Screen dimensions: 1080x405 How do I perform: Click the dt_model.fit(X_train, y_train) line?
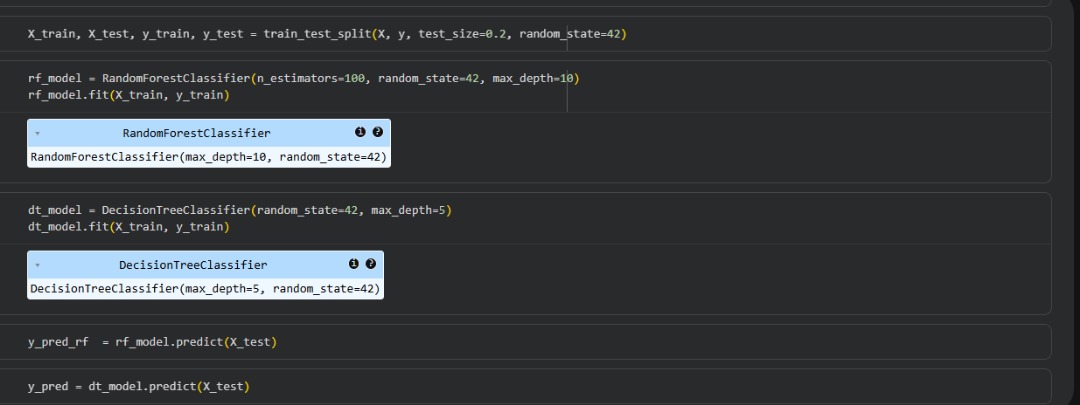tap(129, 227)
